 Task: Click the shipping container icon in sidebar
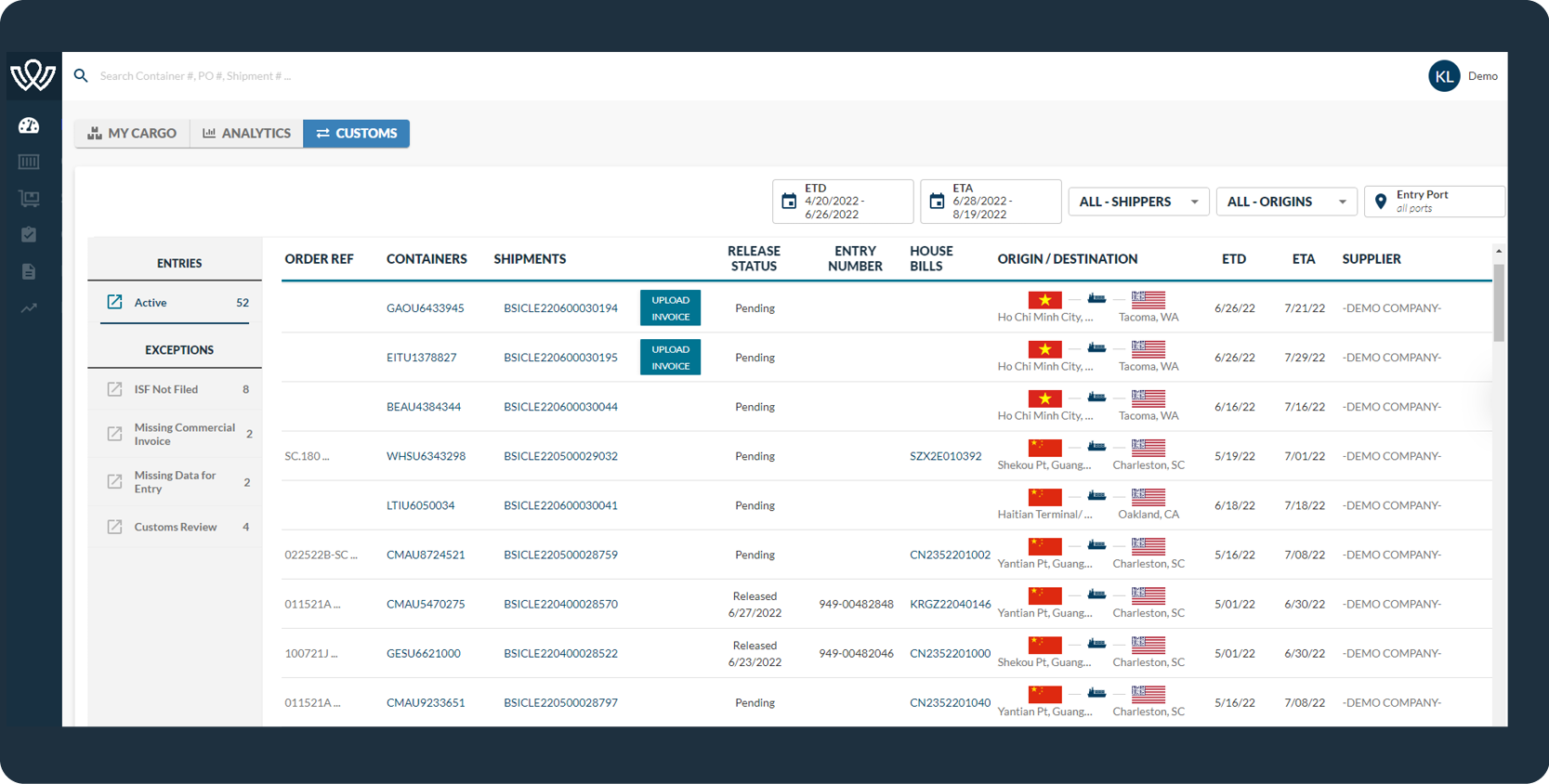(29, 162)
